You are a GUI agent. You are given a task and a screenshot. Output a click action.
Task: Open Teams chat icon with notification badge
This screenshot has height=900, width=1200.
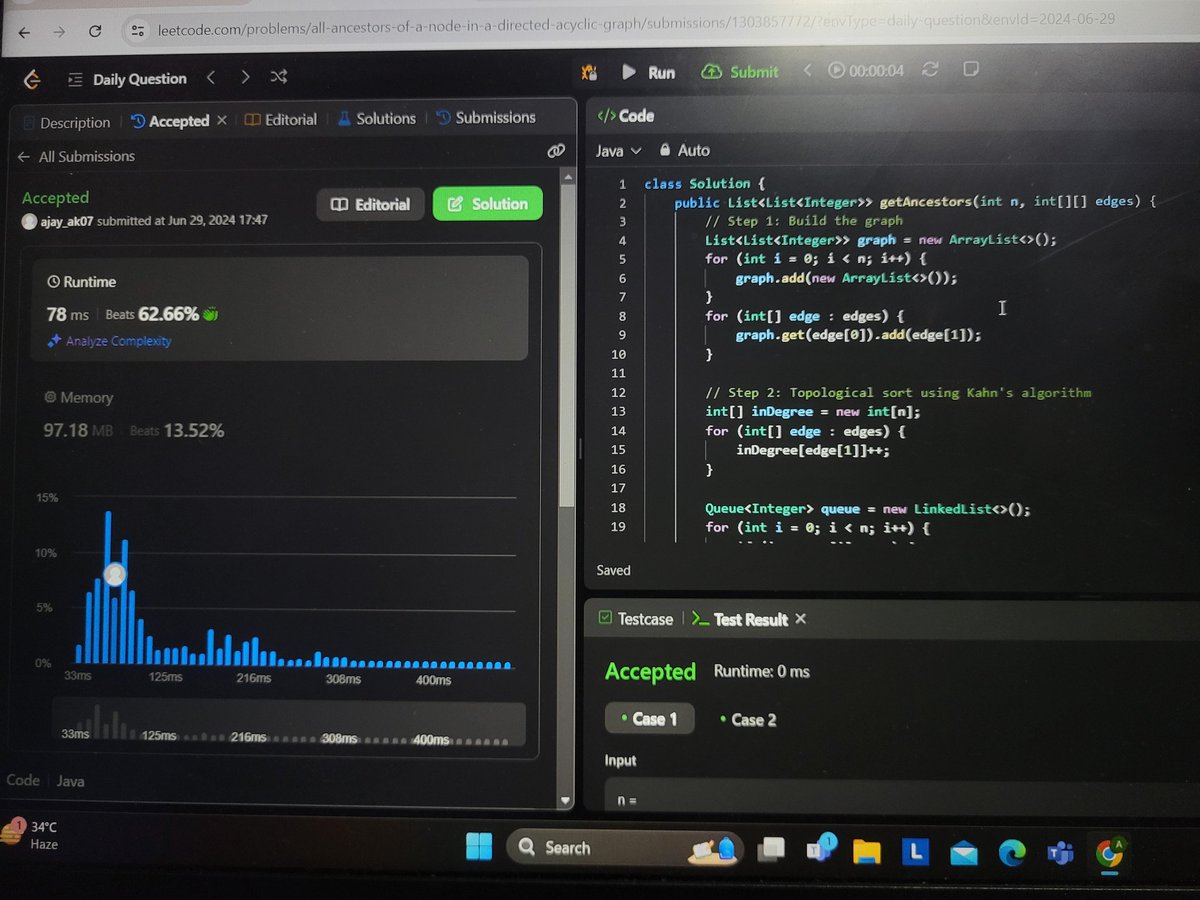[820, 850]
